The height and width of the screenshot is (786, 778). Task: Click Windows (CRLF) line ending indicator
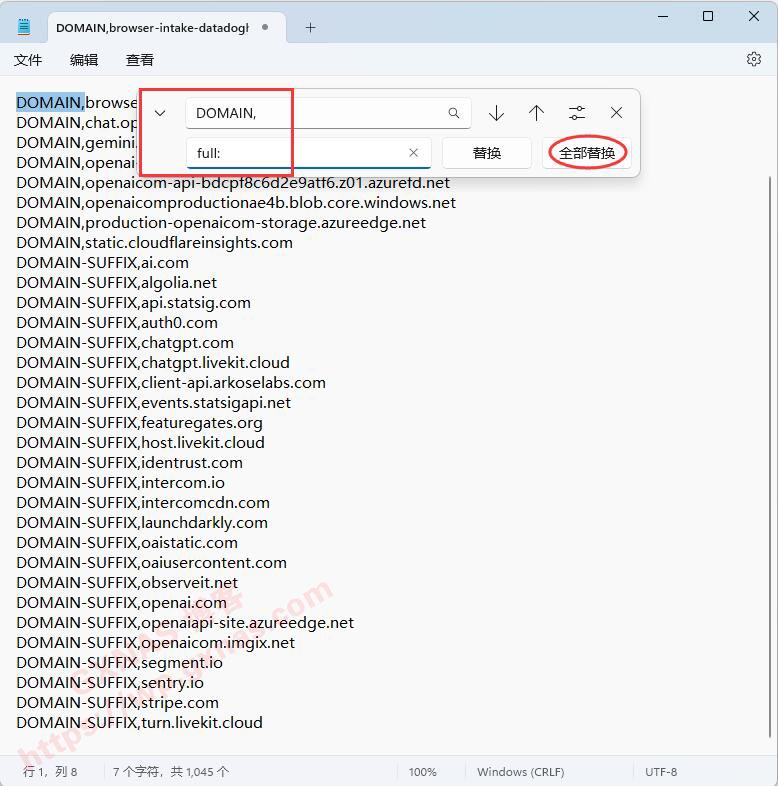tap(520, 772)
